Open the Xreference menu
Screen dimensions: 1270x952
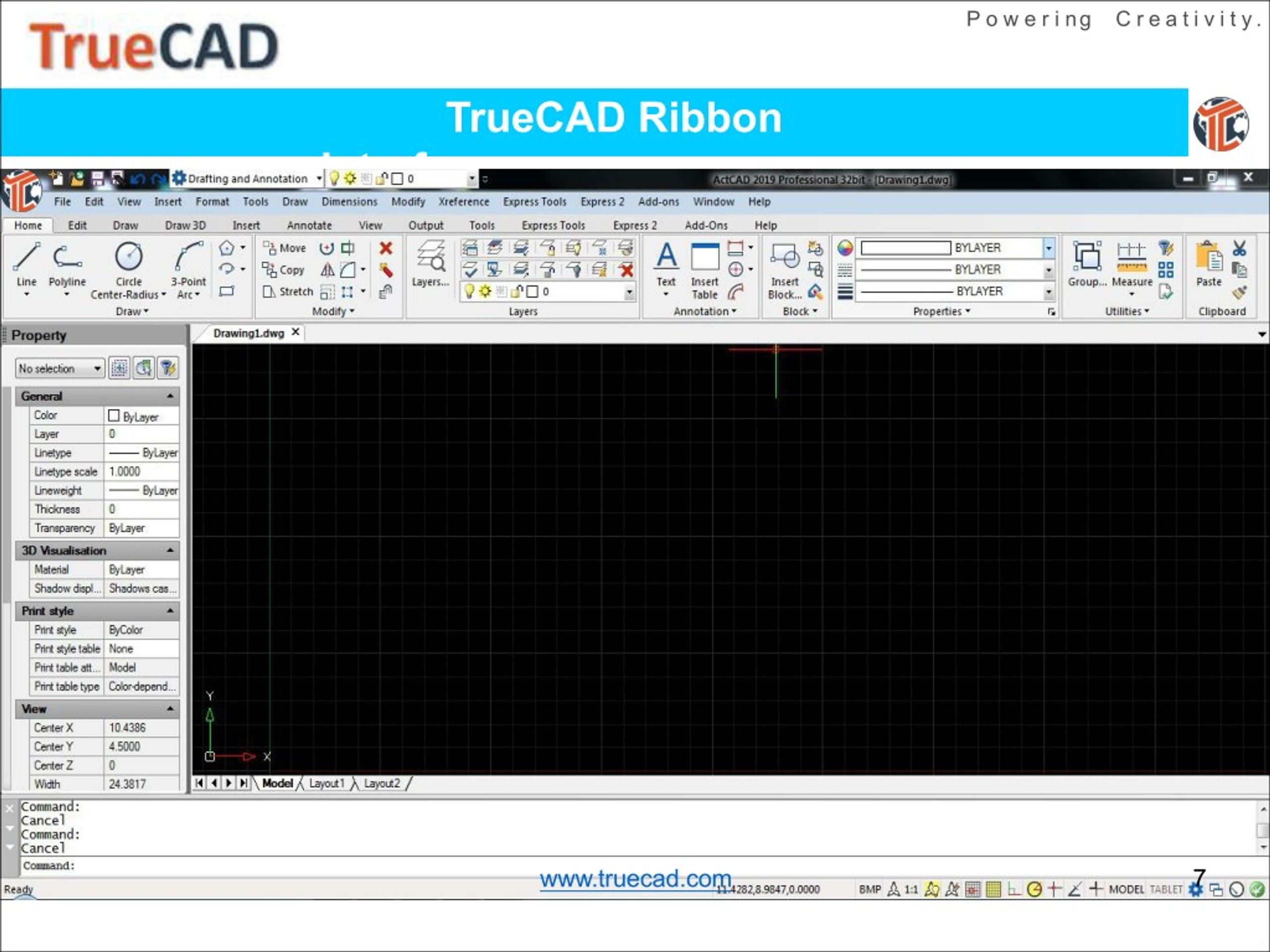[x=463, y=201]
